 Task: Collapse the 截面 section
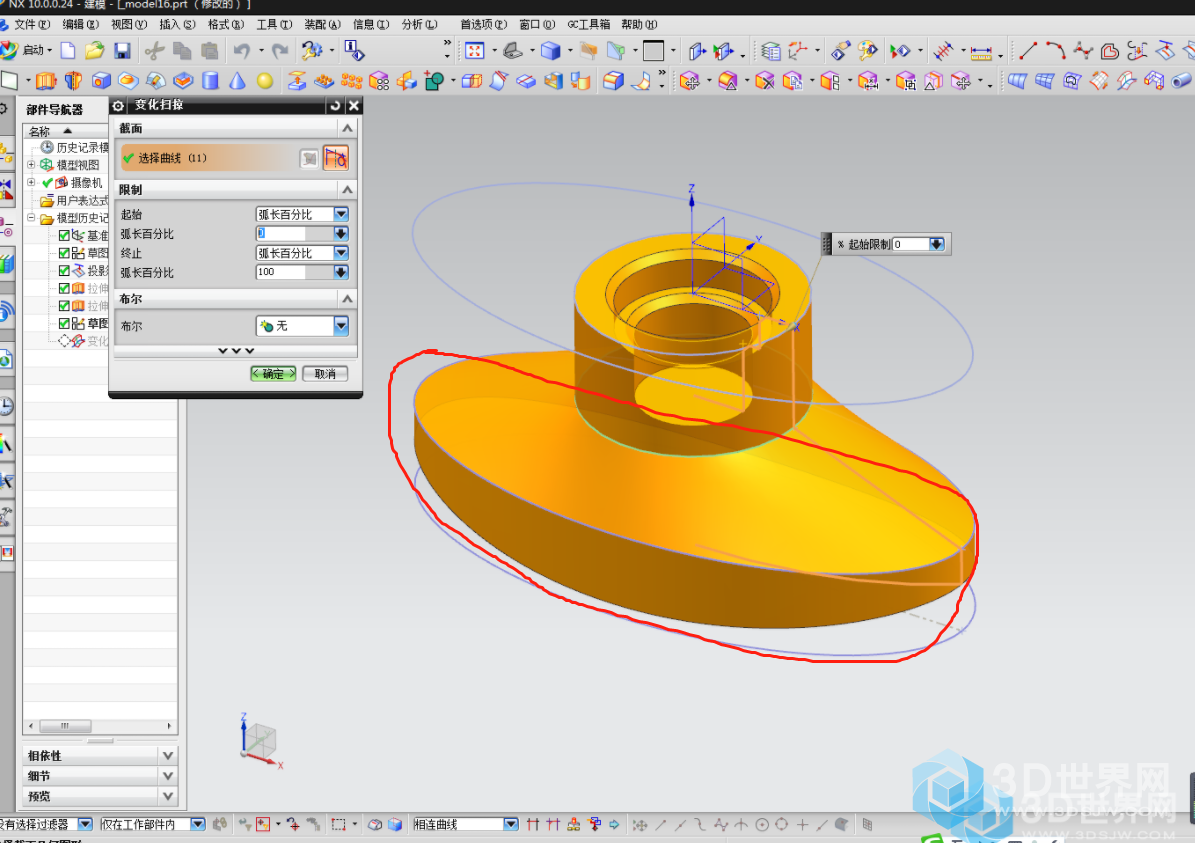(348, 128)
